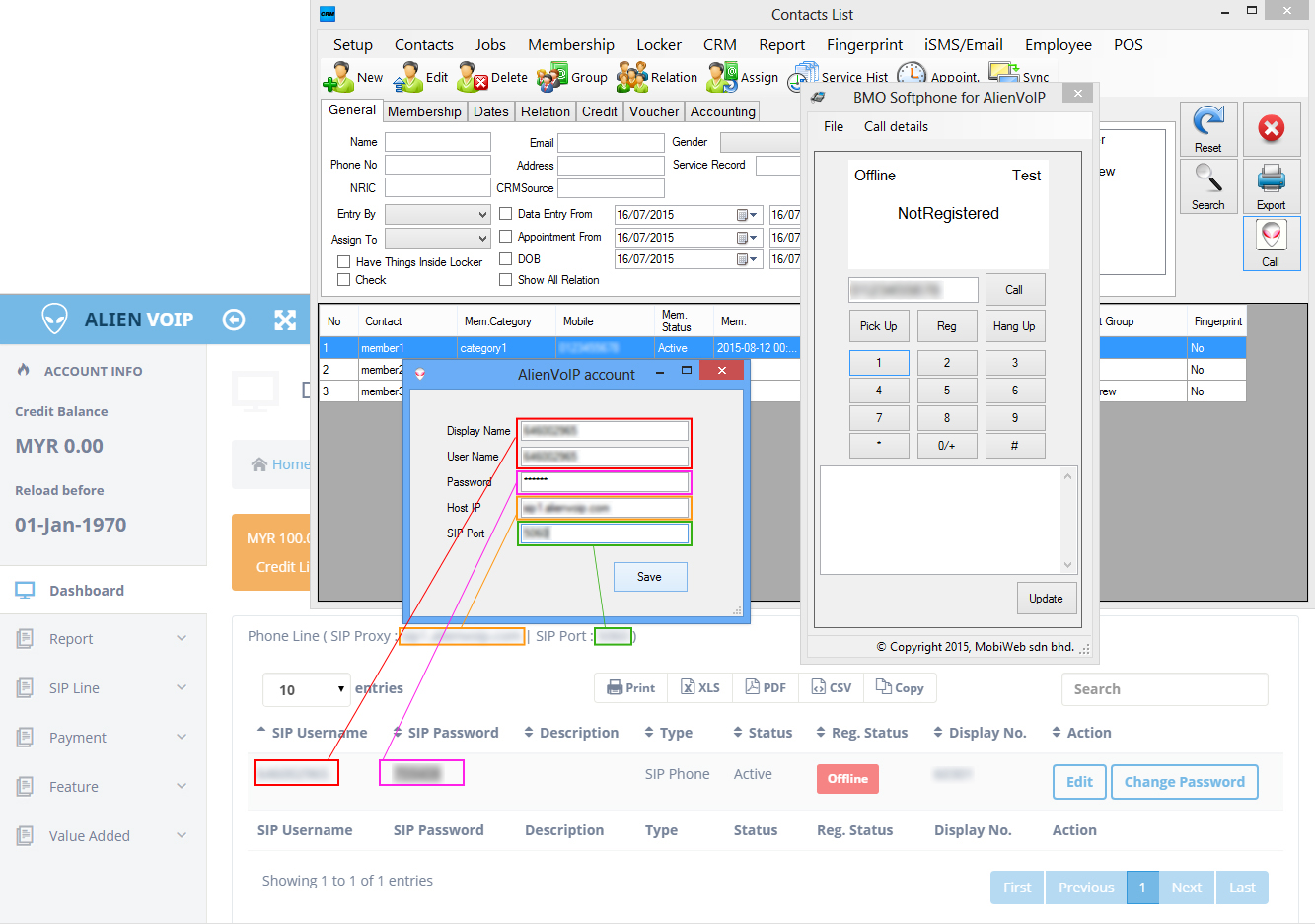The image size is (1315, 924).
Task: Expand the Payment sidebar menu
Action: 103,738
